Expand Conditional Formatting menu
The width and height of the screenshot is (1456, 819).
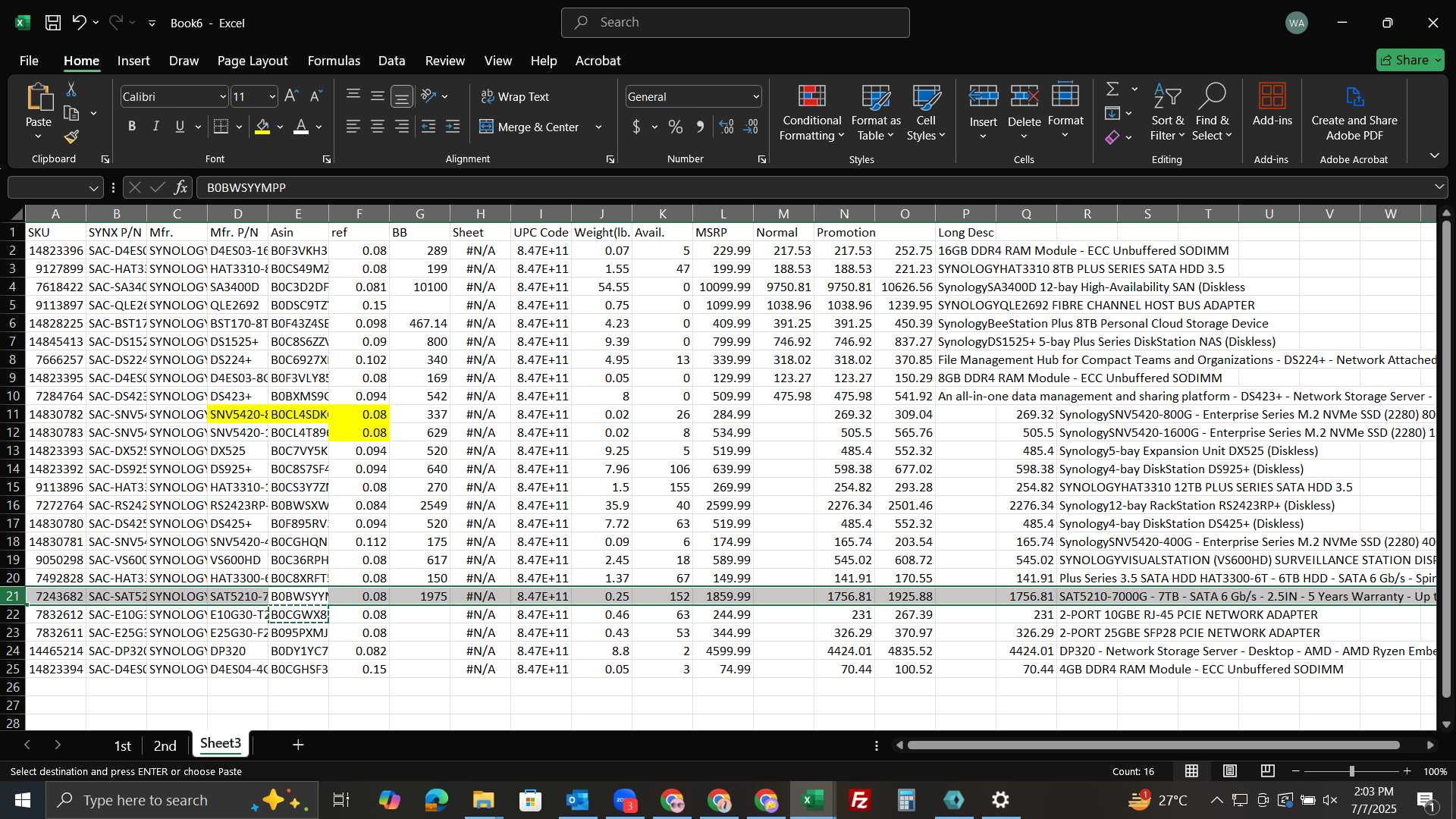click(x=811, y=113)
